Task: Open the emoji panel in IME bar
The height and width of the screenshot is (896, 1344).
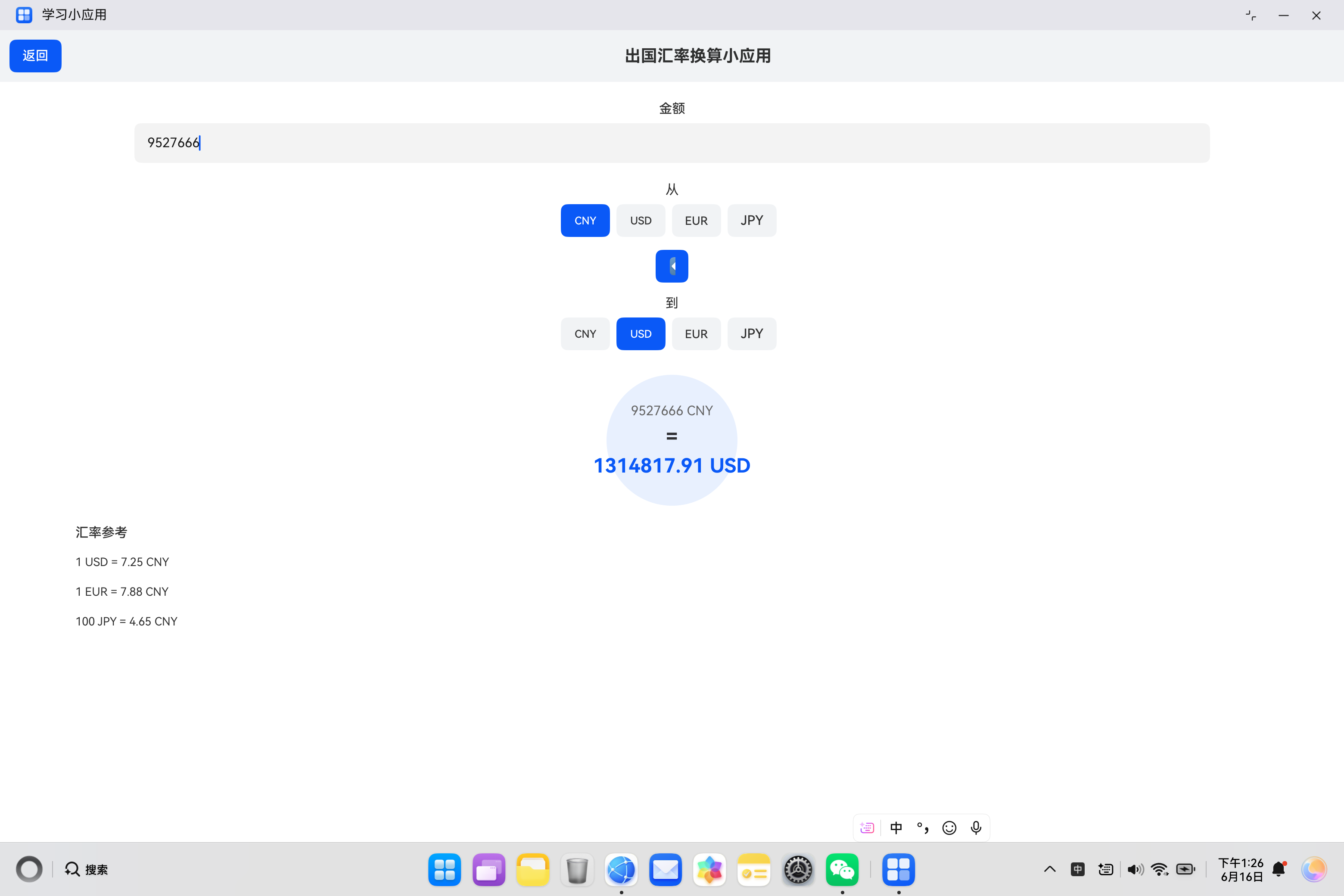Action: (949, 828)
